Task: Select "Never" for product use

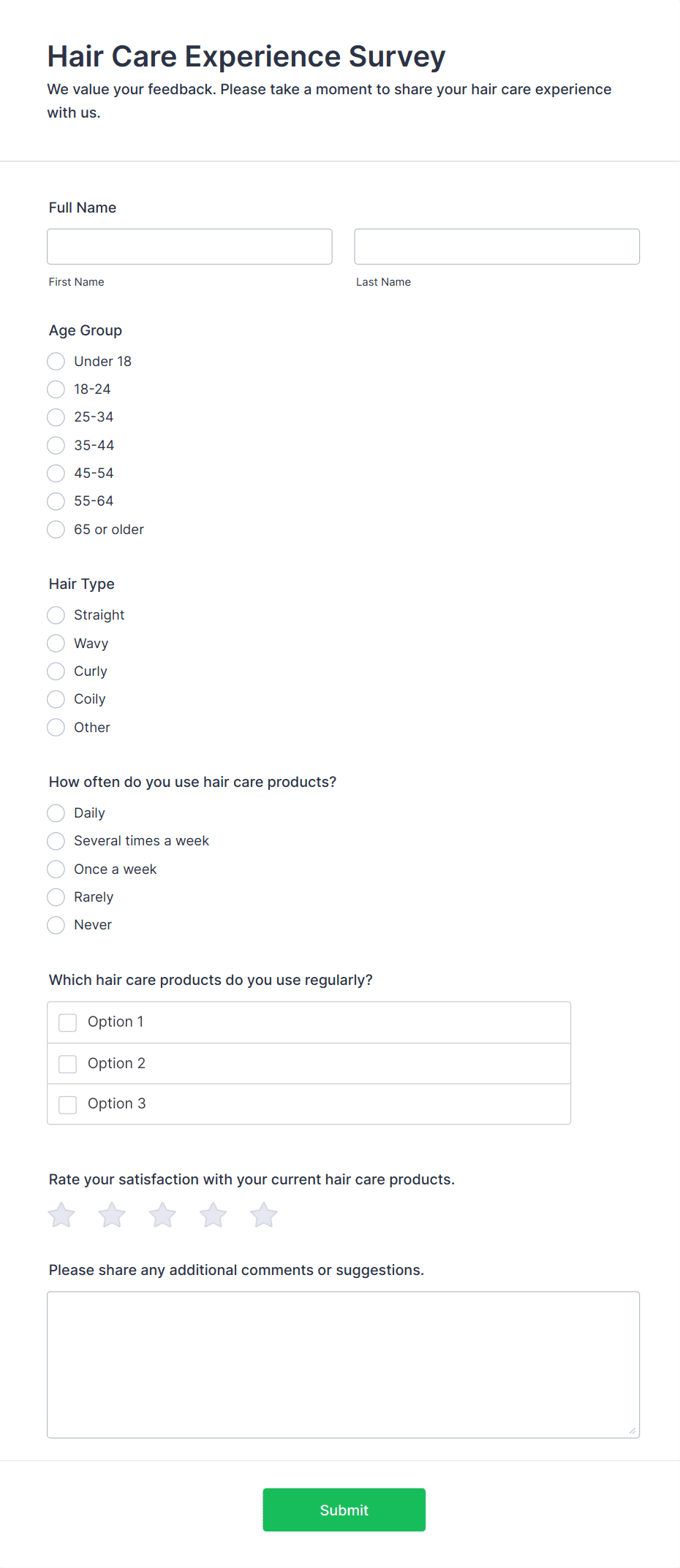Action: pos(56,924)
